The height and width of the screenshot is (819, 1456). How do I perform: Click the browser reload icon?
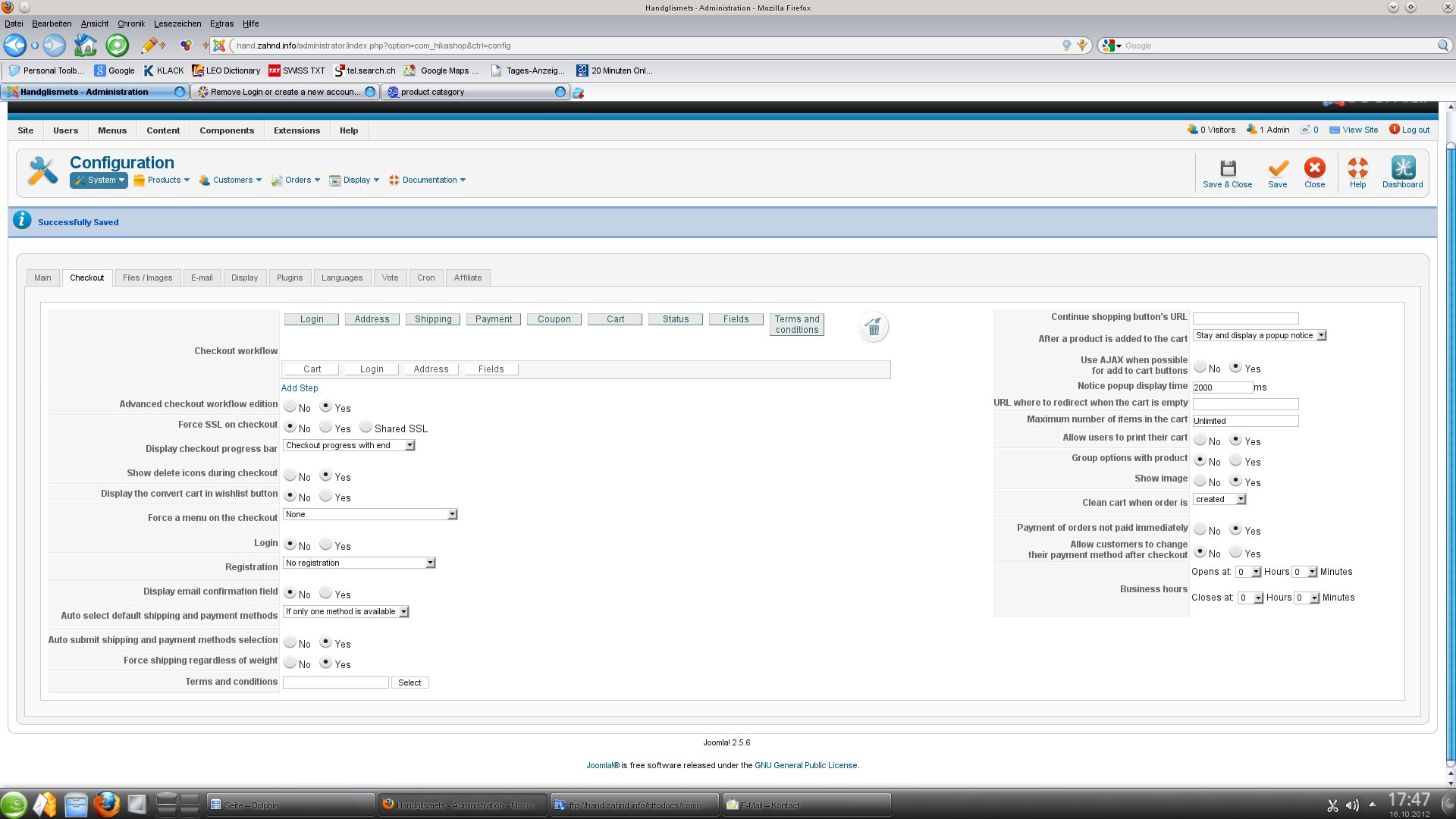(x=117, y=45)
